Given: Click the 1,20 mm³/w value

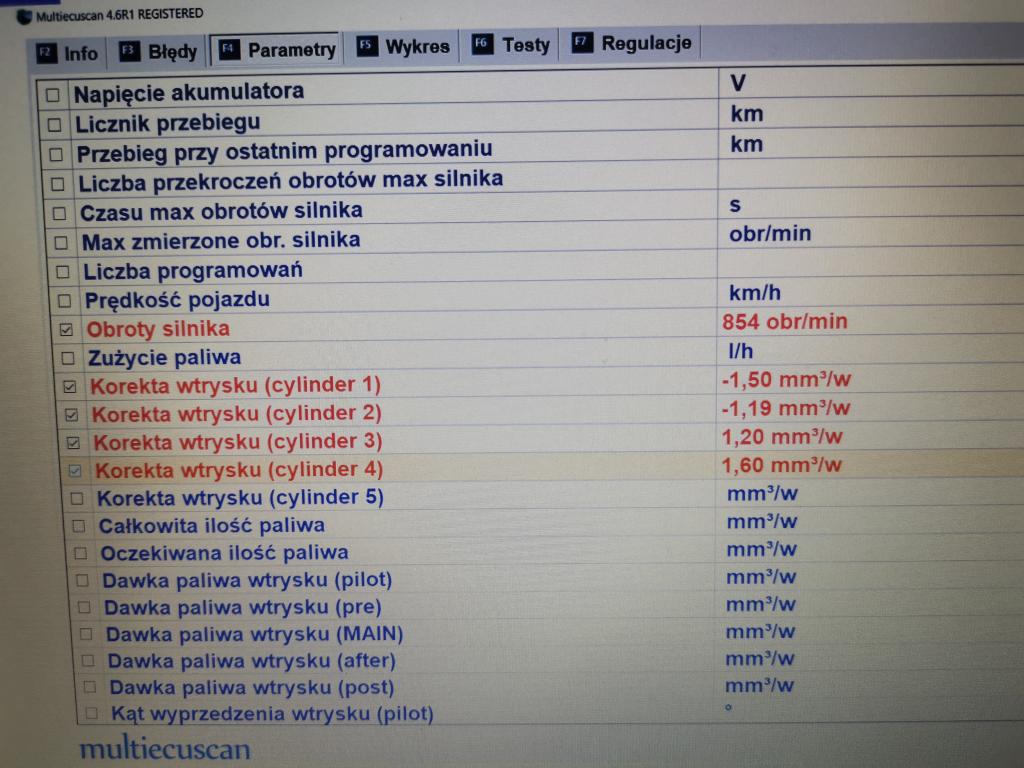Looking at the screenshot, I should 782,437.
